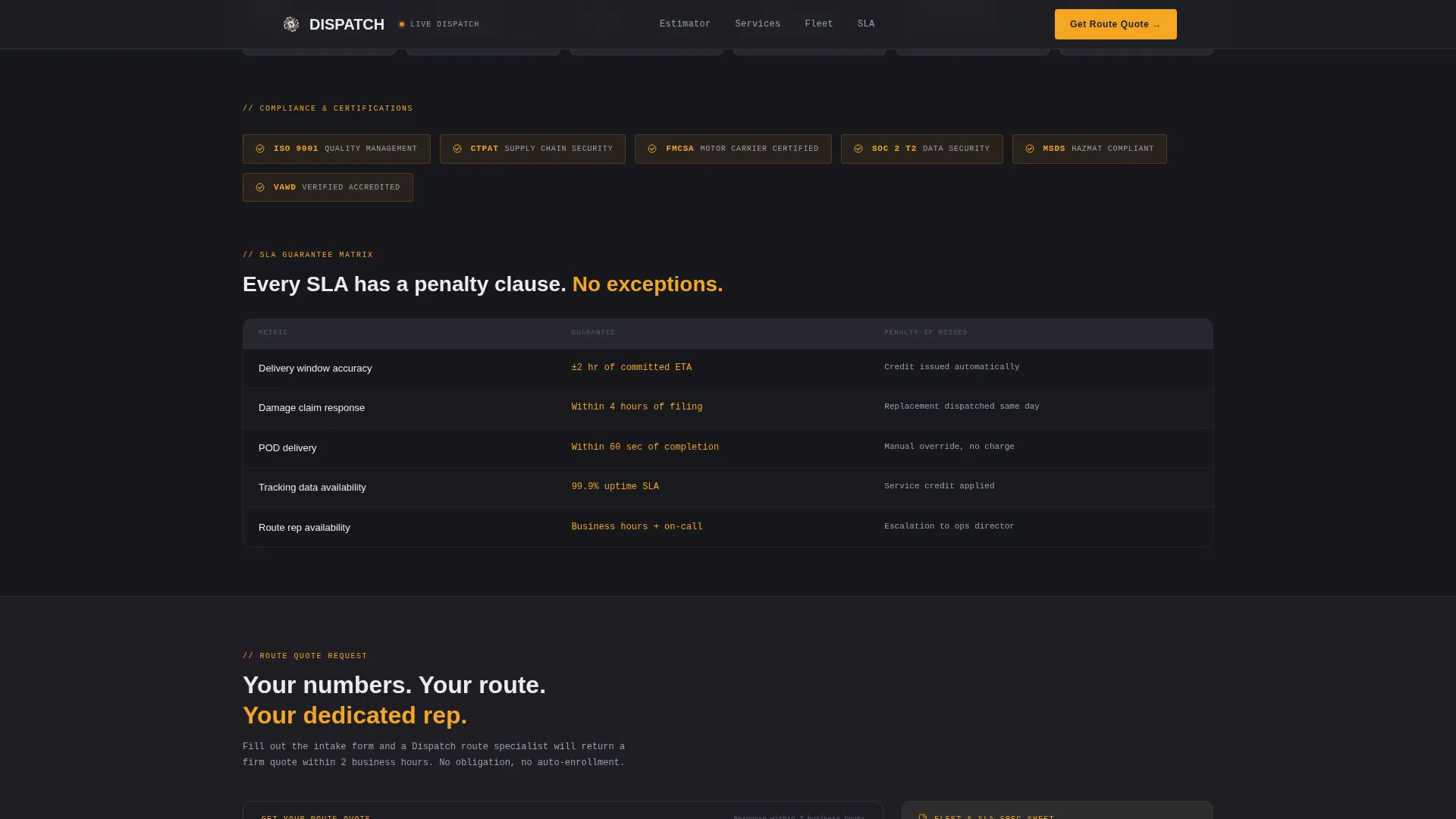The image size is (1456, 819).
Task: Click the VAWD badge check icon
Action: pos(260,187)
